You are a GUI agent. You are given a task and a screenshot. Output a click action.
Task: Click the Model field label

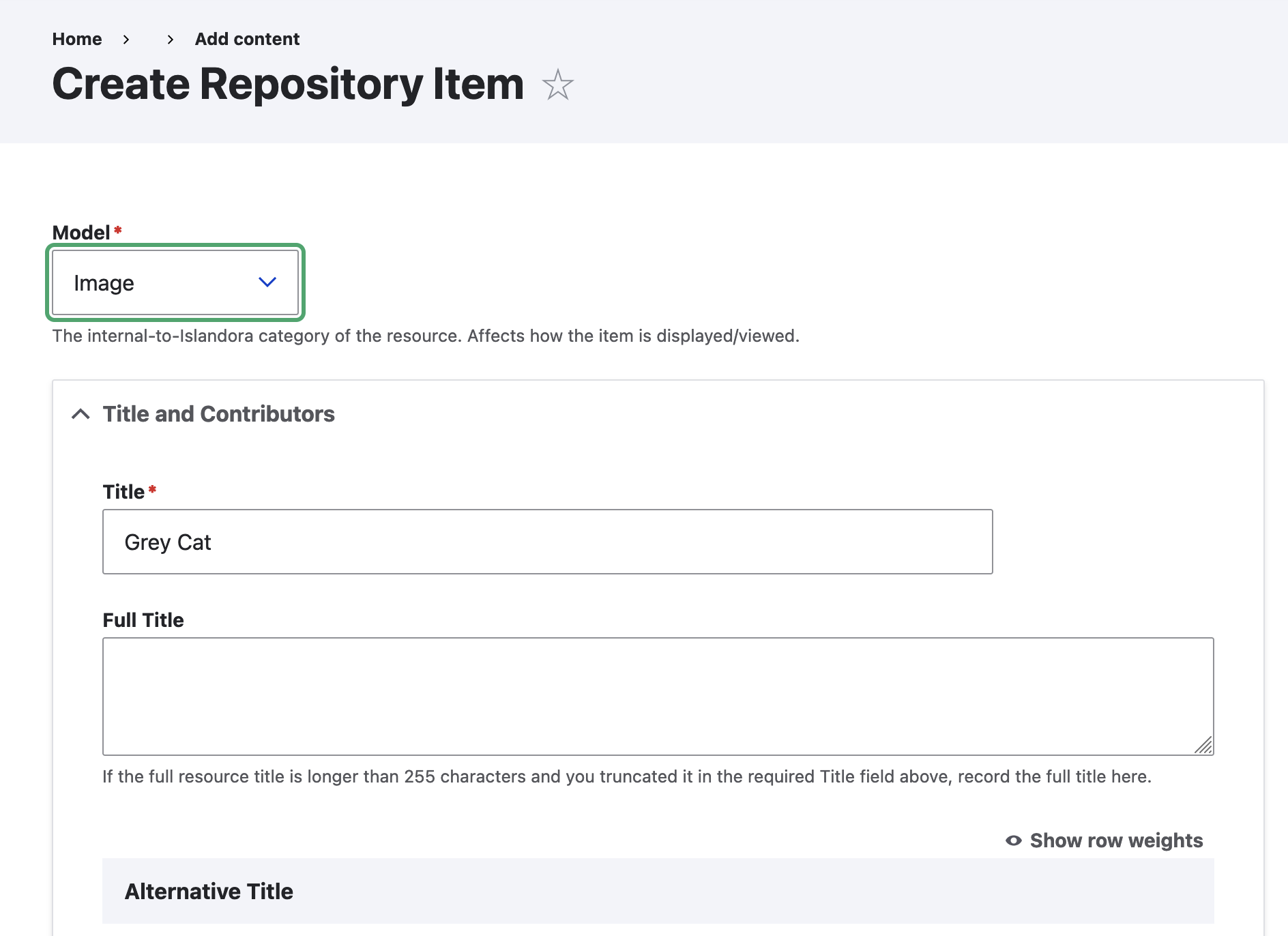pos(81,233)
